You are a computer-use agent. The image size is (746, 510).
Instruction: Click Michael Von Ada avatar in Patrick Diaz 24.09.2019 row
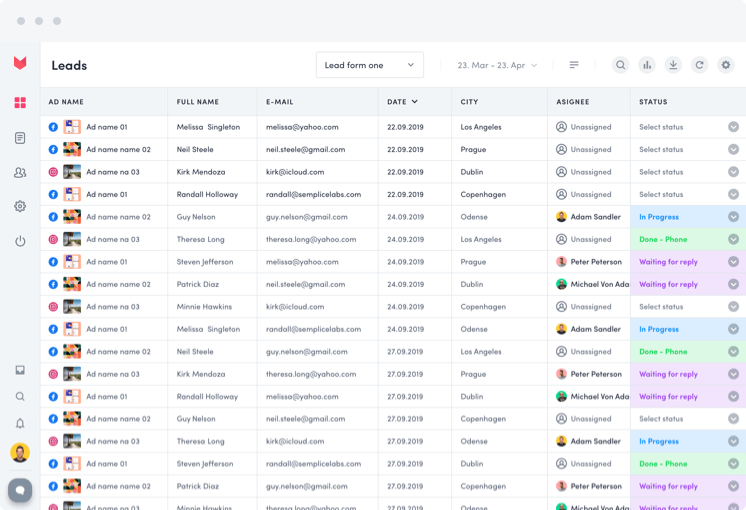click(561, 284)
